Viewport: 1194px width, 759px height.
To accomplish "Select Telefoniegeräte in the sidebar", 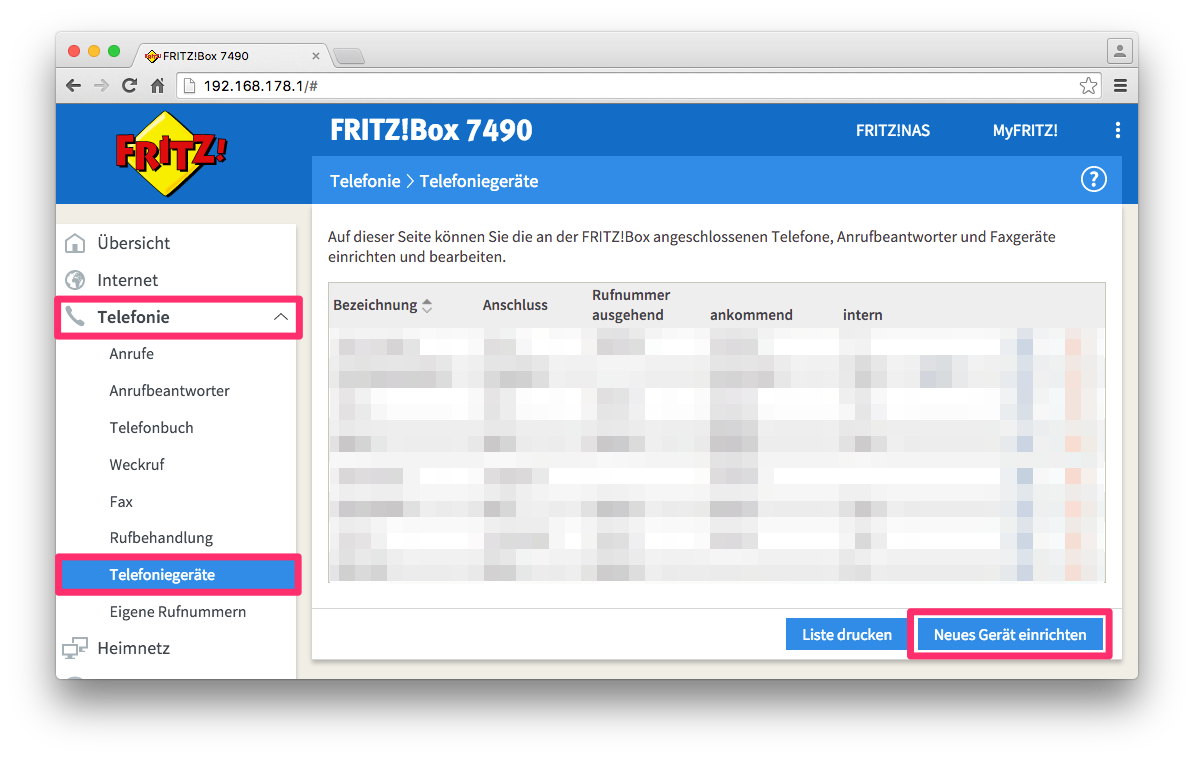I will pos(178,575).
